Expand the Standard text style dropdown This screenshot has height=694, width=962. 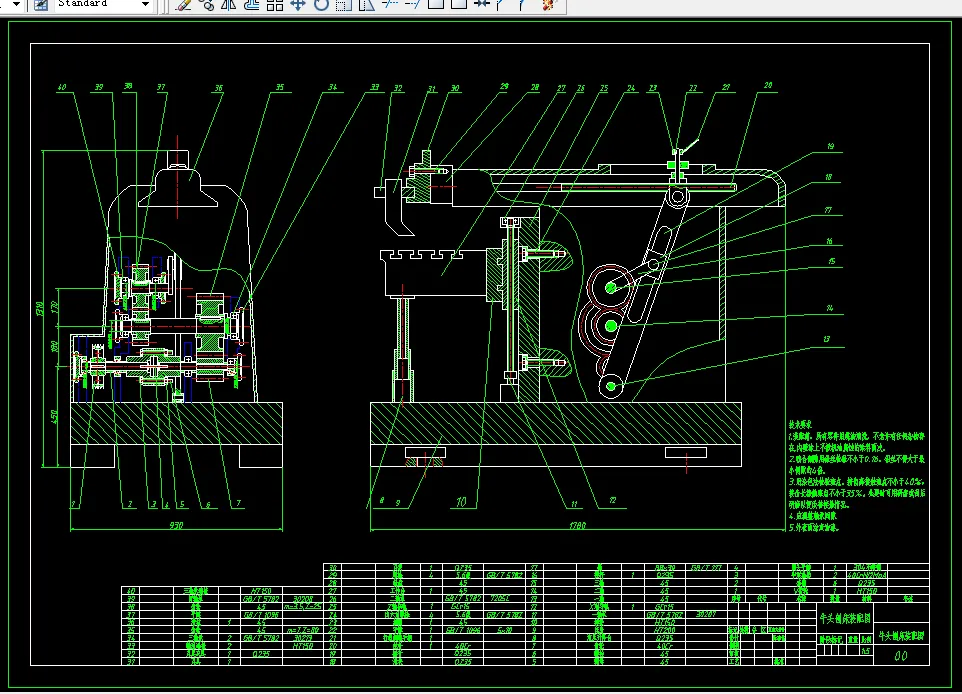coord(145,5)
